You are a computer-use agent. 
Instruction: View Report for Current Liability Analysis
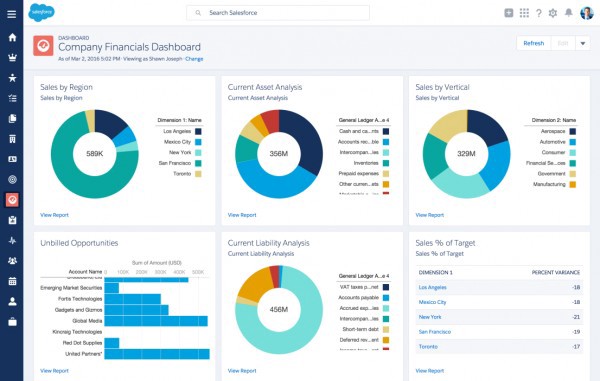(x=242, y=371)
